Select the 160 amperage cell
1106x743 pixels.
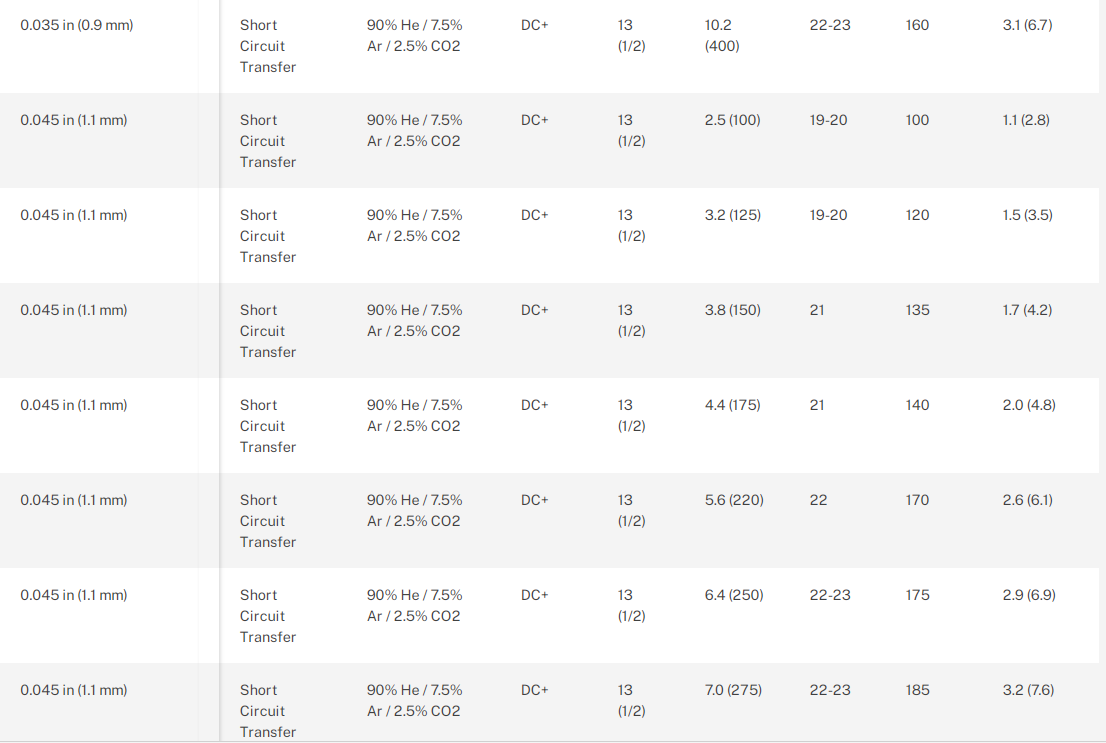pos(917,25)
